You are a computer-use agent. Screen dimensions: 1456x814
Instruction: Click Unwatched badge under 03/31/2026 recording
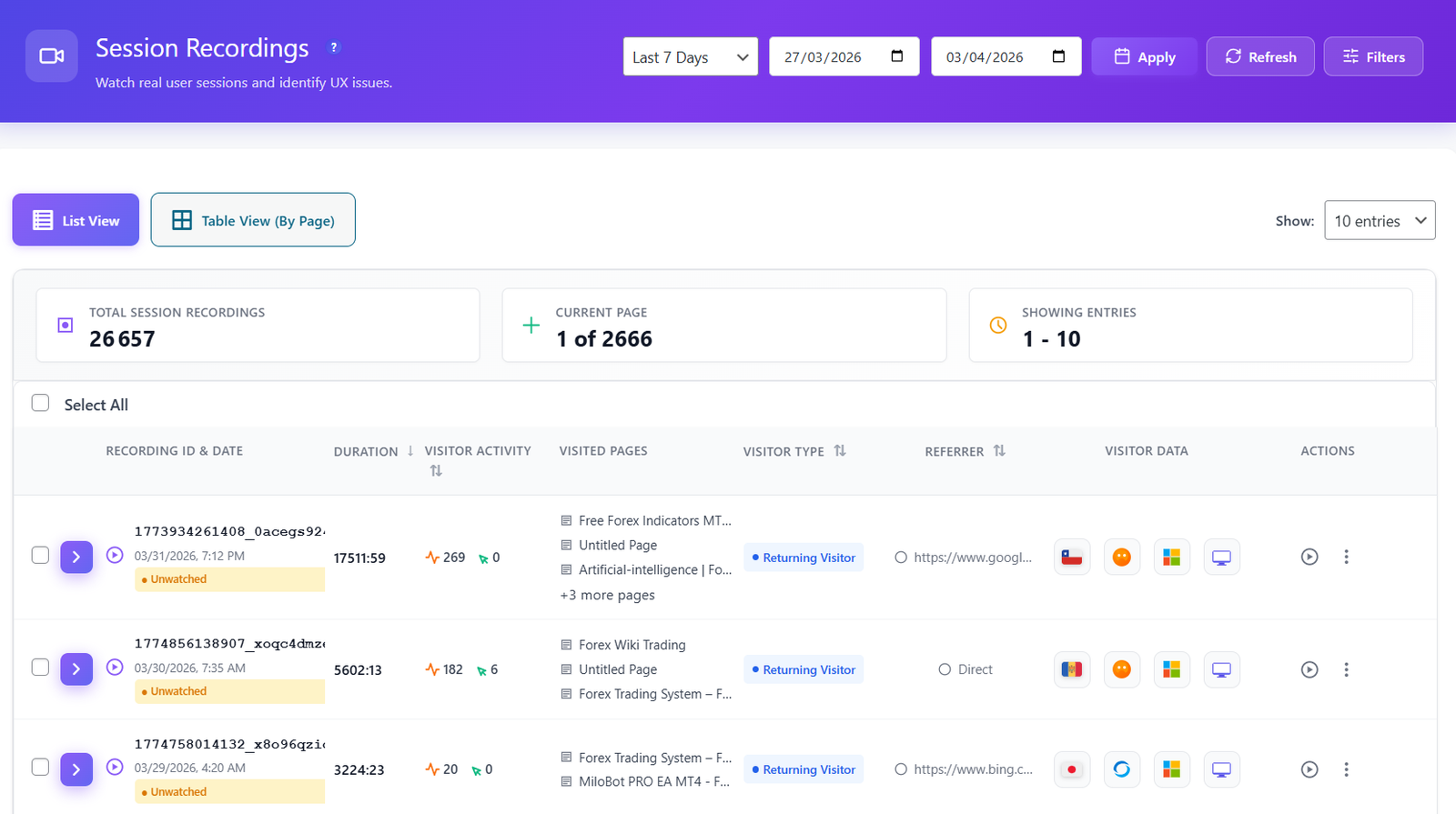coord(229,579)
